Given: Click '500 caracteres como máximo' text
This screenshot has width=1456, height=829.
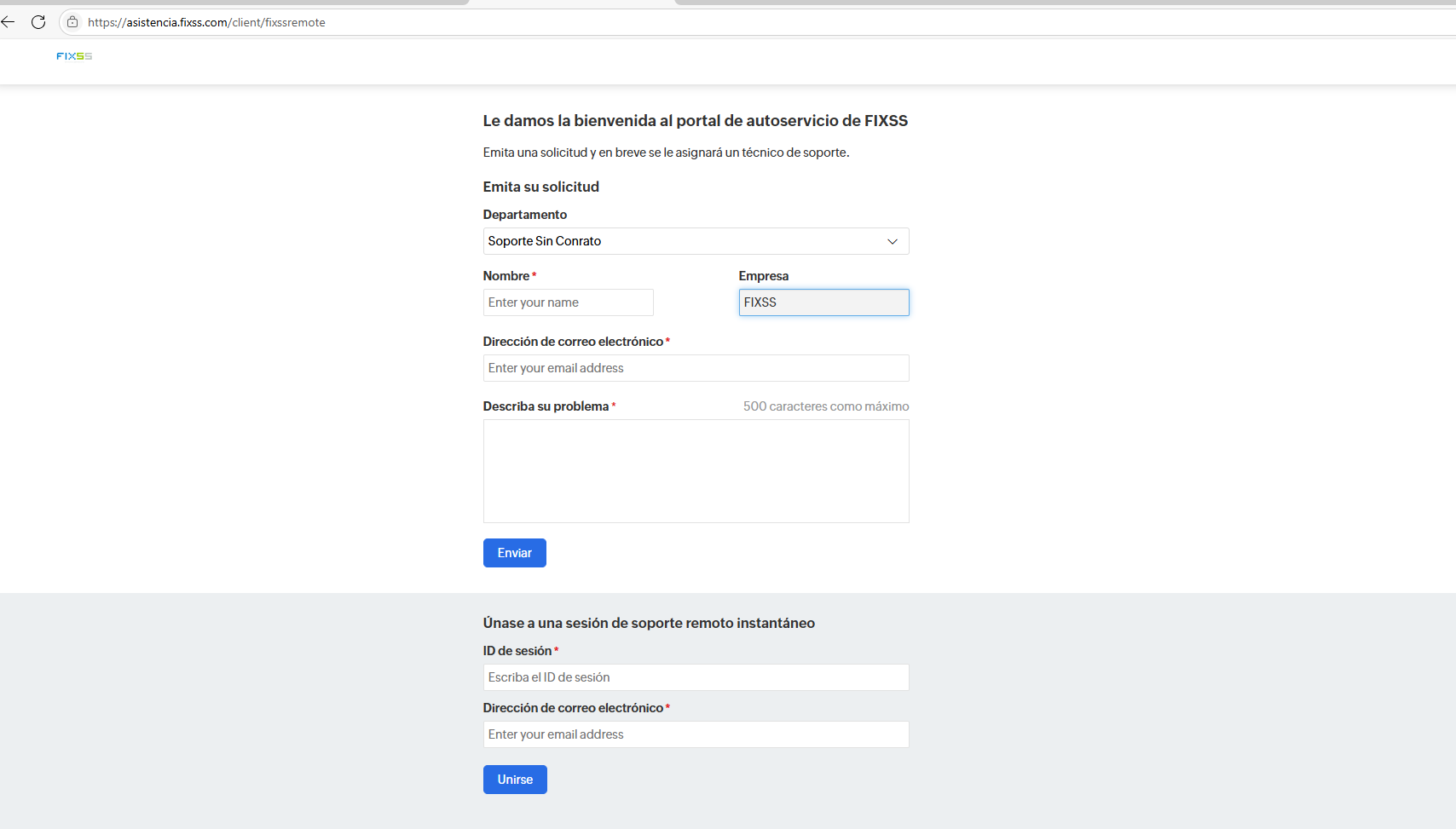Looking at the screenshot, I should click(826, 406).
